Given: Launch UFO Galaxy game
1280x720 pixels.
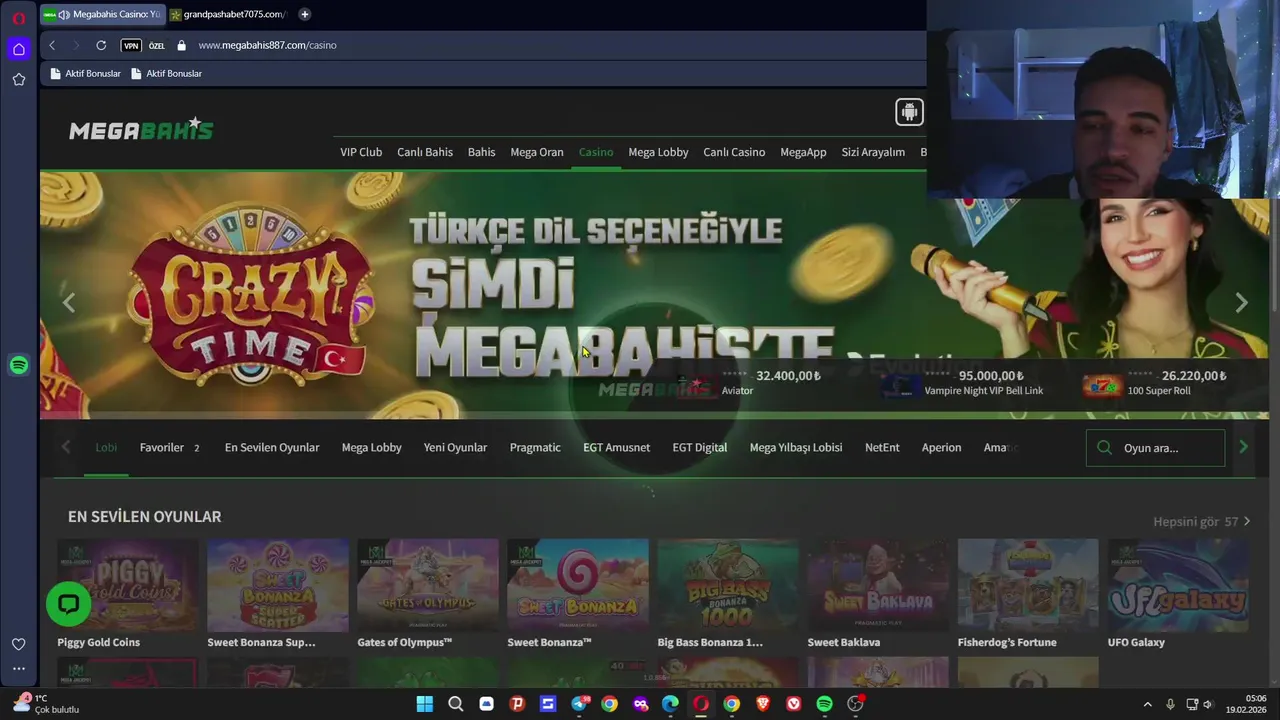Looking at the screenshot, I should (1178, 586).
